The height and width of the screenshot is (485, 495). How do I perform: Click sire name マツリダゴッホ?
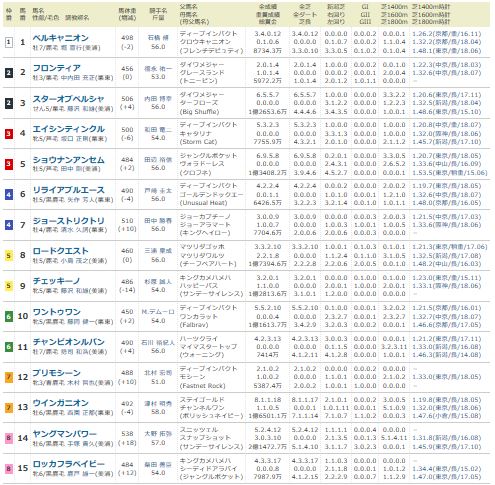[x=202, y=247]
